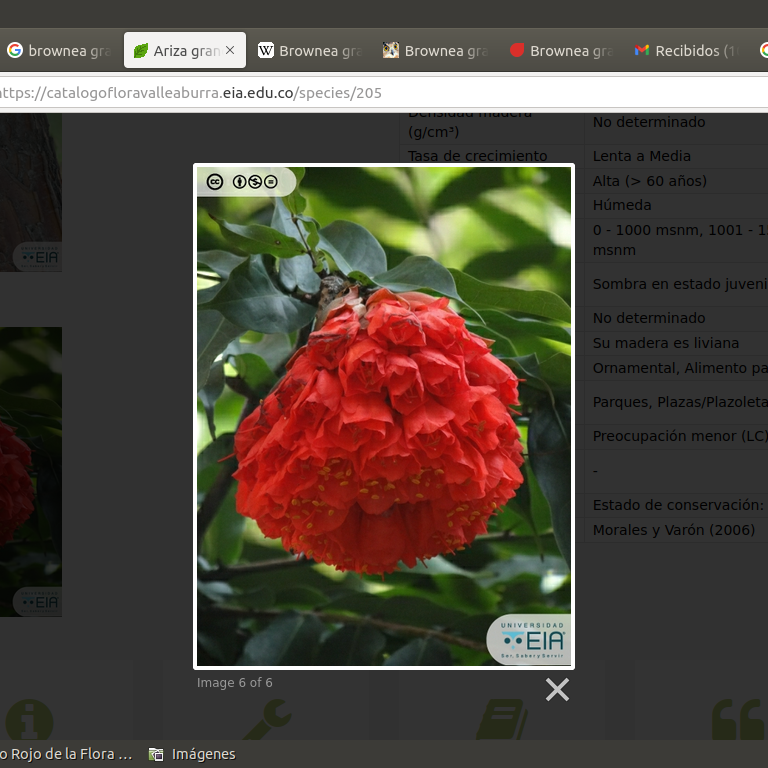
Task: Select the Brownea tab with the dog favicon
Action: point(435,50)
